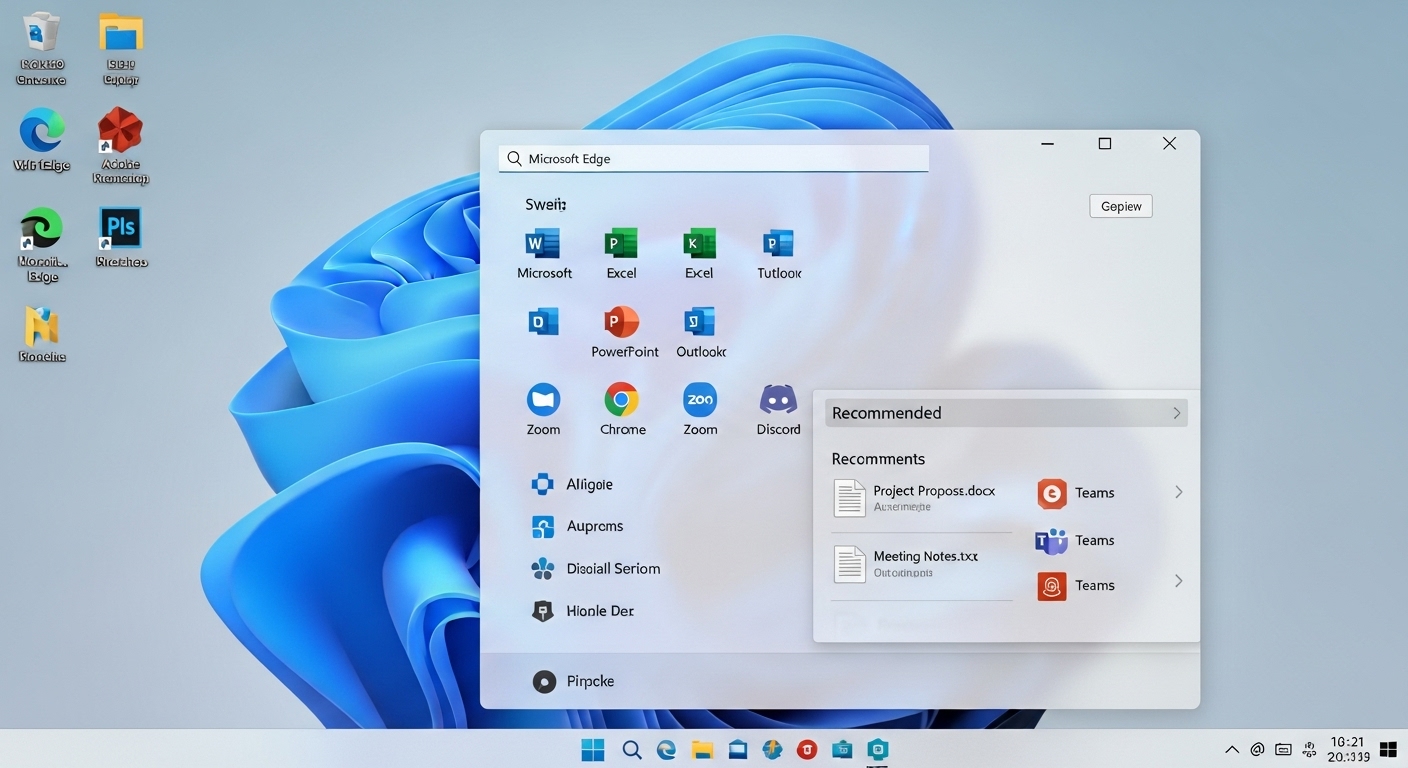Select the blue Edge desktop shortcut
Screen dimensions: 1408x768
point(41,140)
